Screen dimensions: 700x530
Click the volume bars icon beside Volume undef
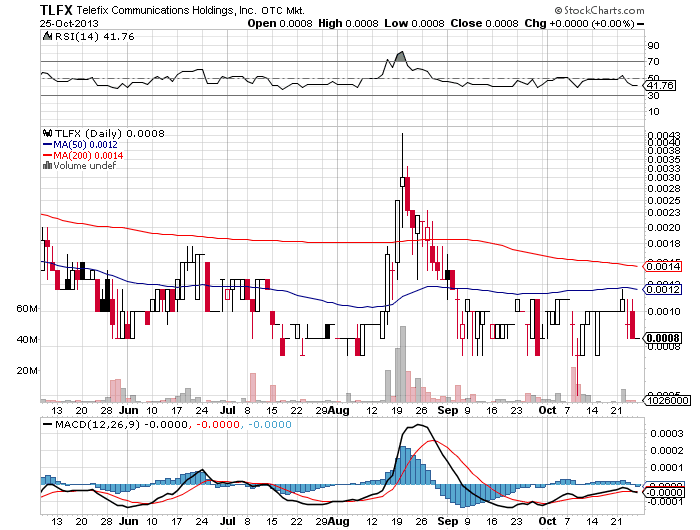pyautogui.click(x=47, y=166)
